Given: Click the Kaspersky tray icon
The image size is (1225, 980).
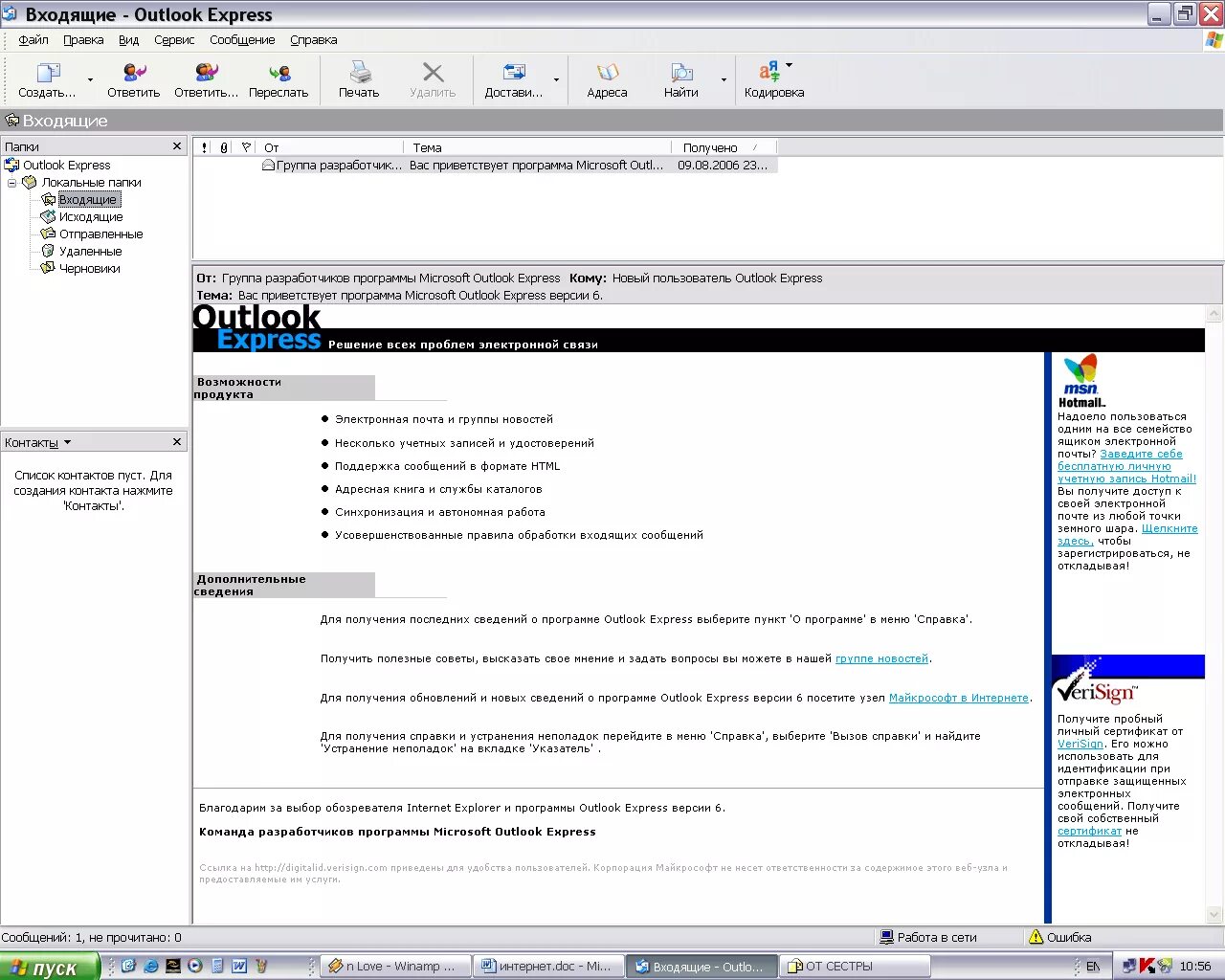Looking at the screenshot, I should (1147, 967).
